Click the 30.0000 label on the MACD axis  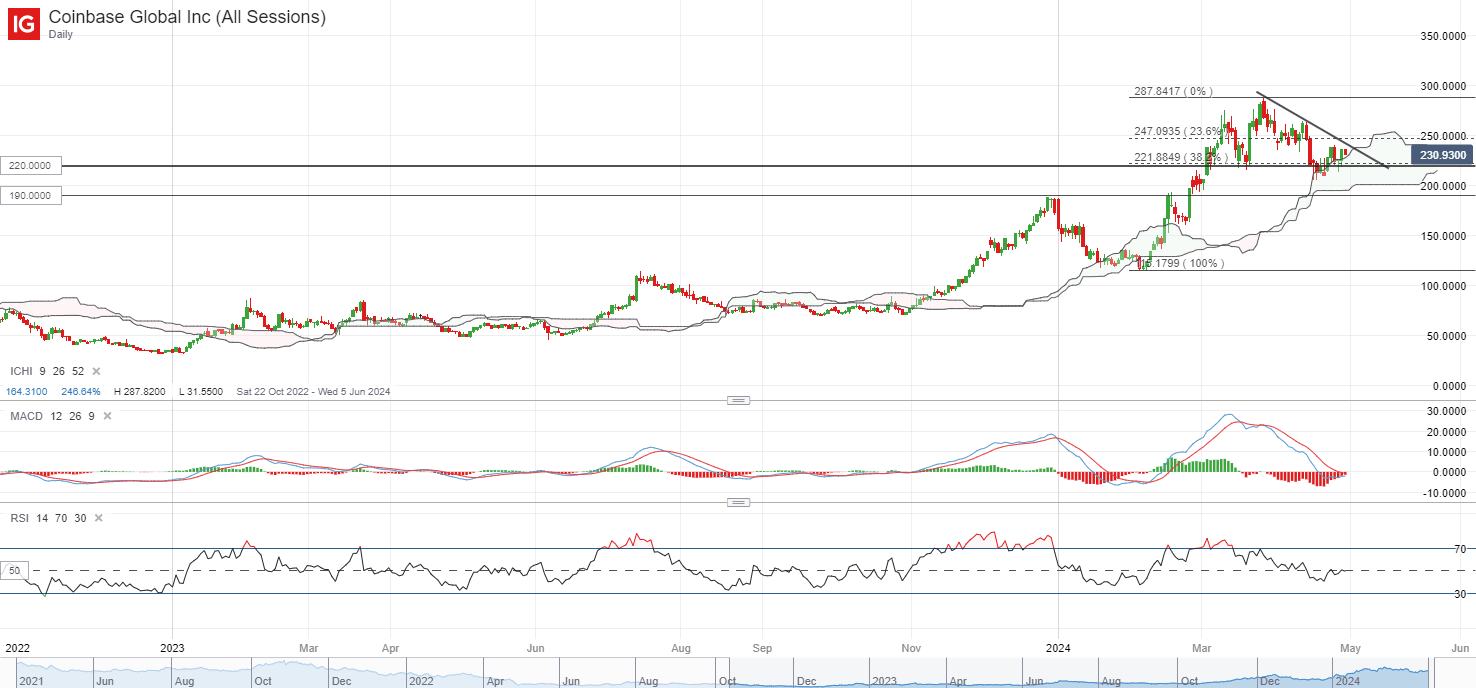click(1446, 411)
